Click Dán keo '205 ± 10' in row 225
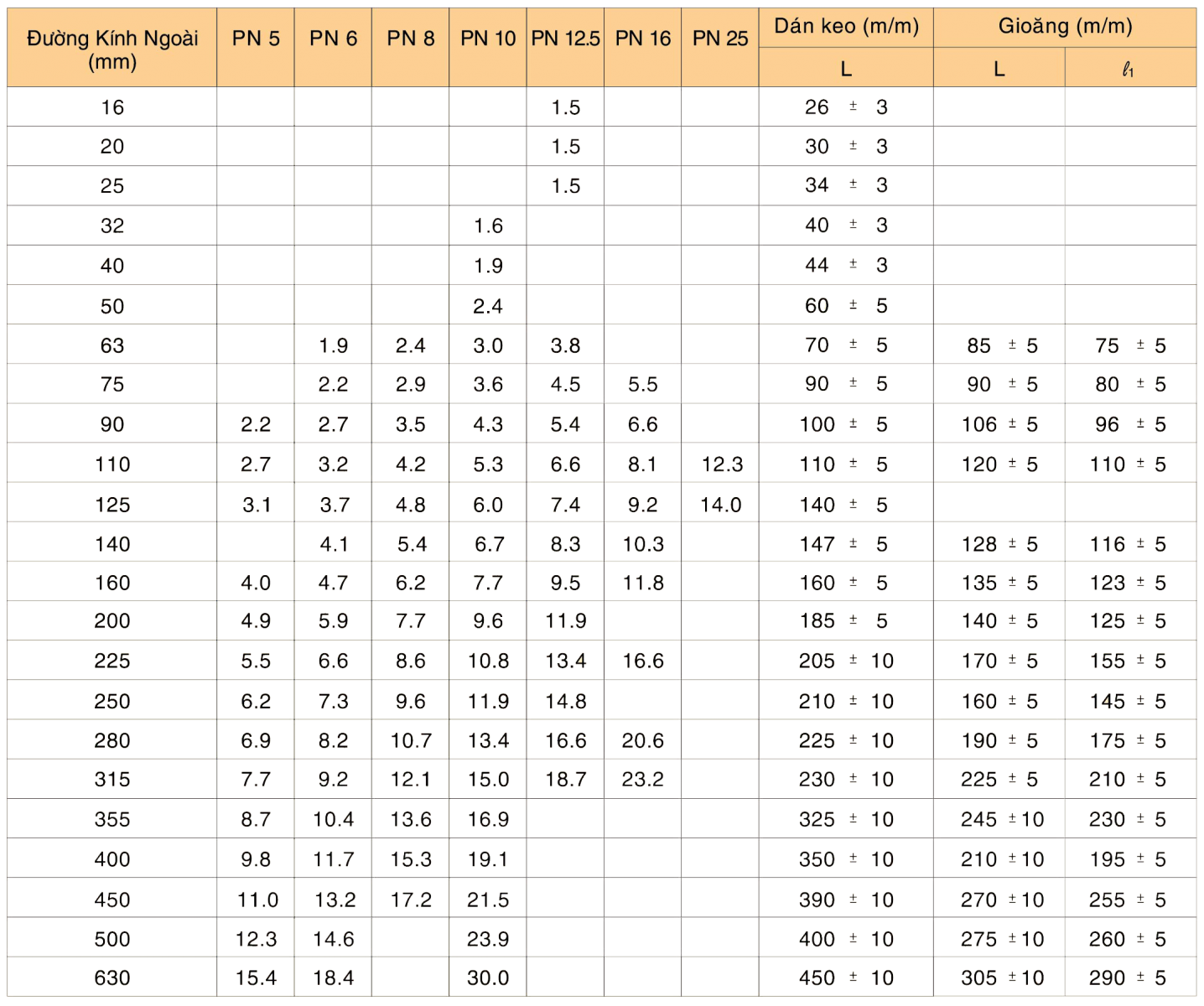Screen dimensions: 1204x1006 pyautogui.click(x=846, y=661)
